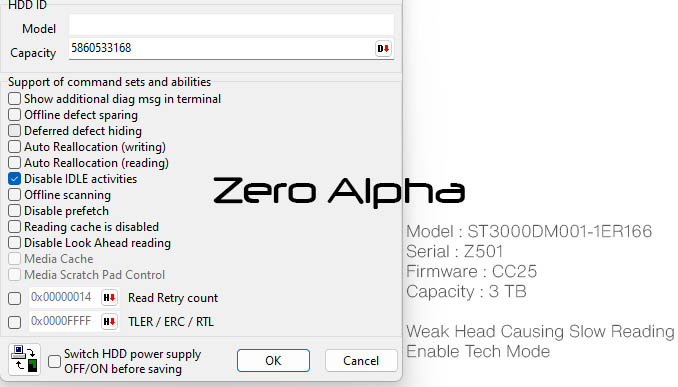
Task: Click the 'Firmware : CC25' text
Action: click(x=471, y=272)
